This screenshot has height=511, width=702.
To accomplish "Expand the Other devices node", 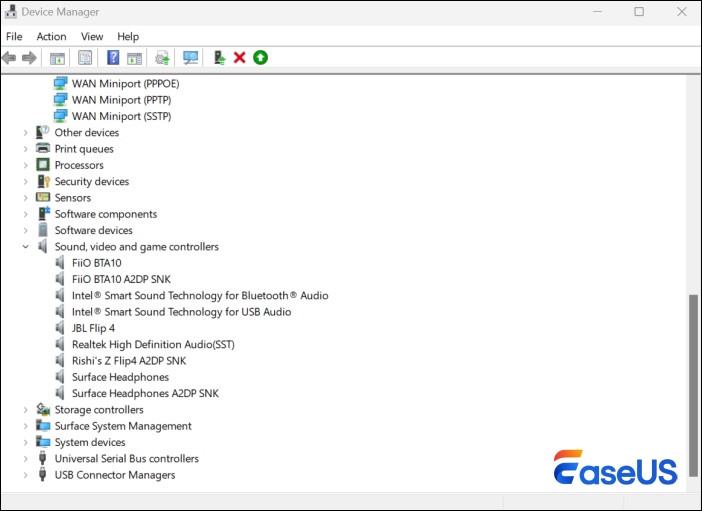I will click(x=26, y=133).
